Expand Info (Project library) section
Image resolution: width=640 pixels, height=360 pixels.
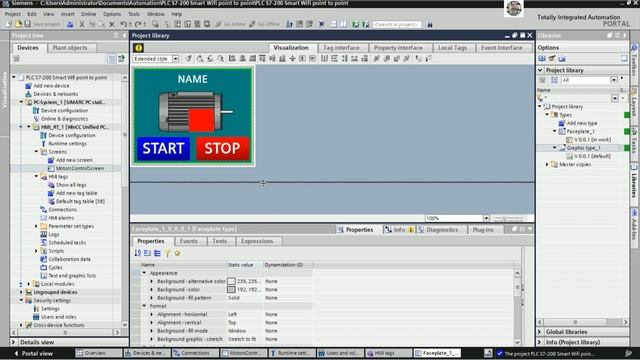pos(540,342)
